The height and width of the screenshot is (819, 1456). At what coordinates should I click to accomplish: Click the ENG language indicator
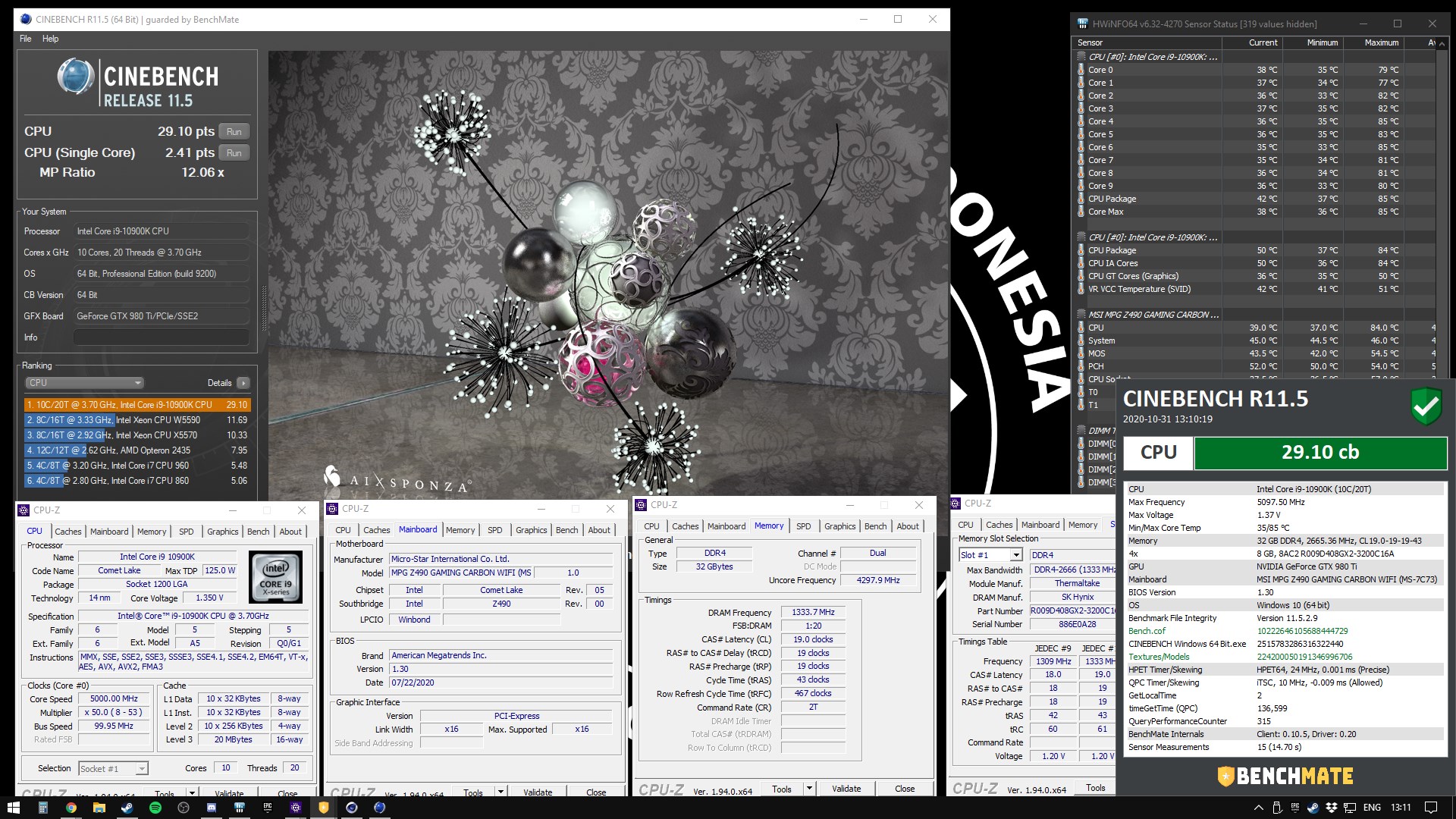click(1372, 808)
